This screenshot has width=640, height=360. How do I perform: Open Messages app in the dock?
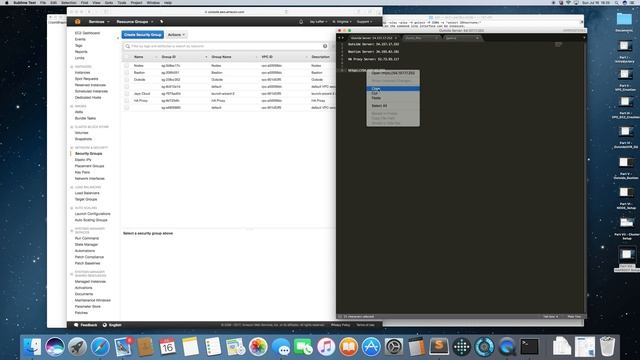pos(281,347)
